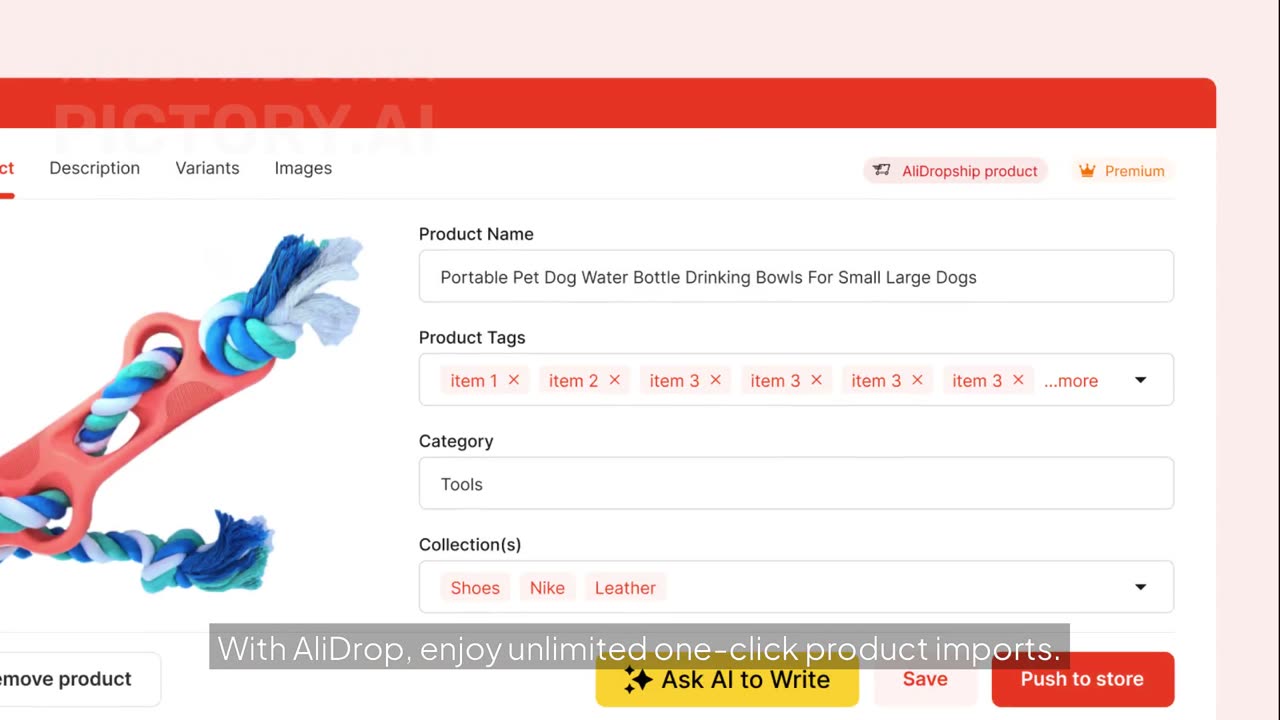Image resolution: width=1280 pixels, height=720 pixels.
Task: Open the Variants tab
Action: [x=207, y=168]
